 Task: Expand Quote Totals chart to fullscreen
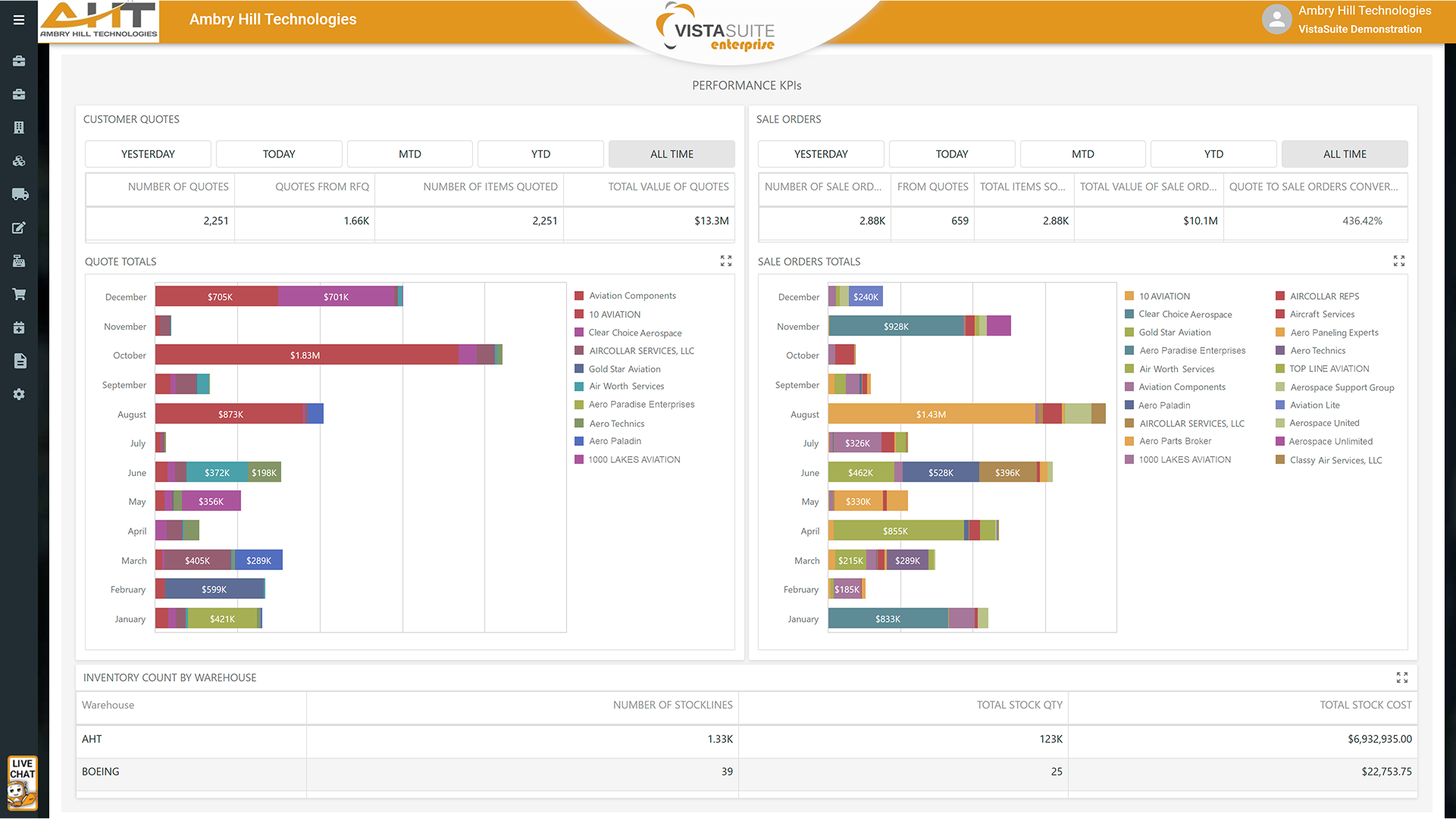click(x=725, y=261)
